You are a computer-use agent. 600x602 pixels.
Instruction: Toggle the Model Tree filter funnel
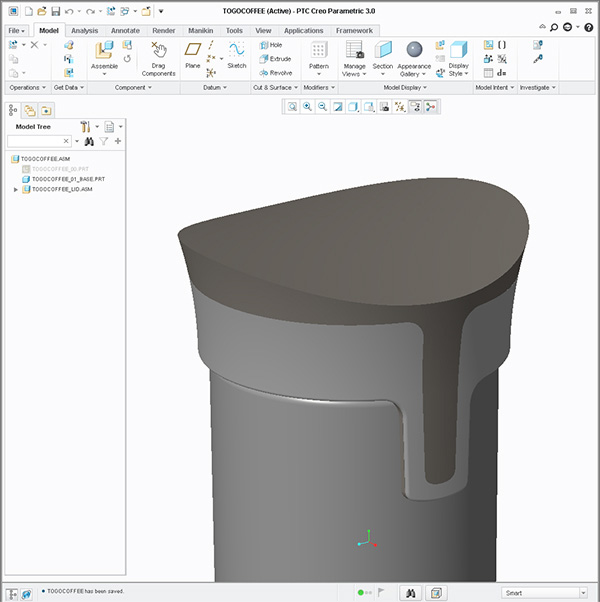102,142
